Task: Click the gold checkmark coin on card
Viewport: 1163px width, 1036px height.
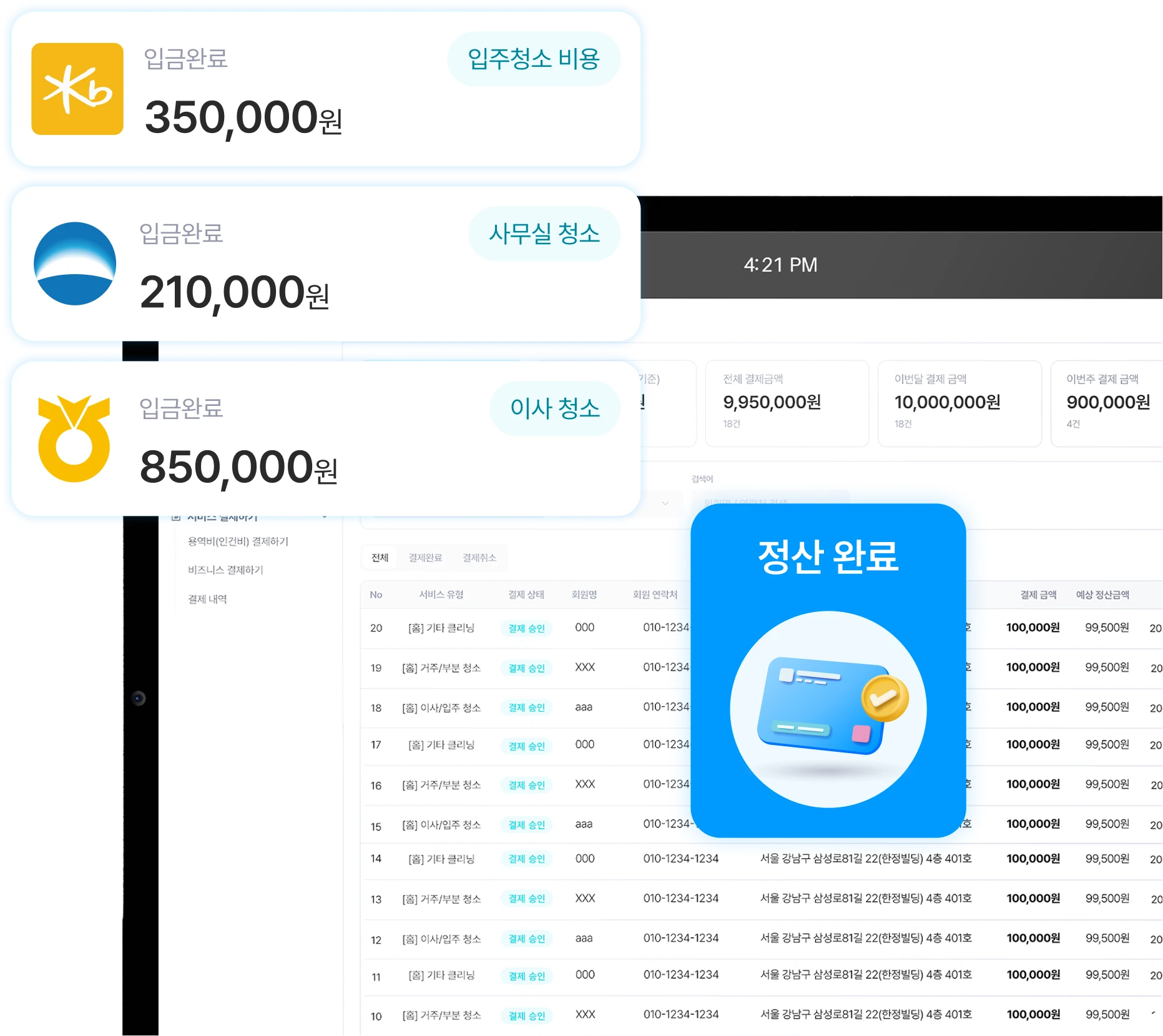Action: [884, 698]
